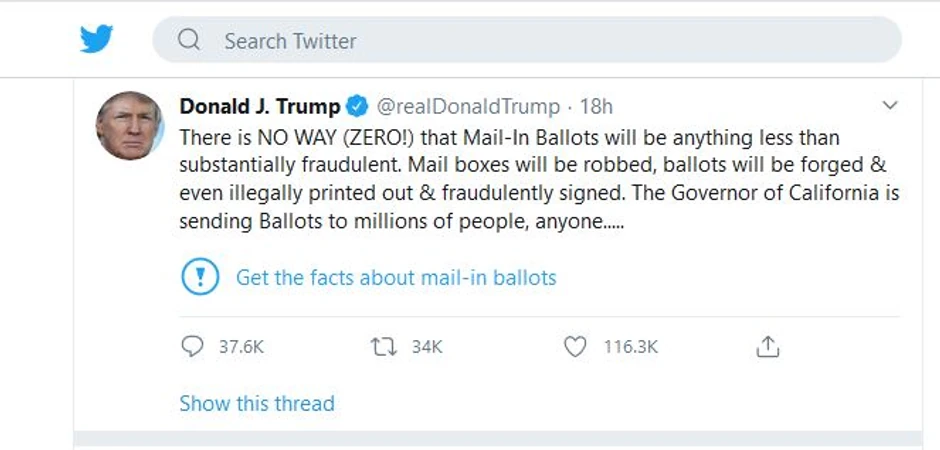The height and width of the screenshot is (450, 940).
Task: Click the 34K retweet count
Action: pos(427,347)
